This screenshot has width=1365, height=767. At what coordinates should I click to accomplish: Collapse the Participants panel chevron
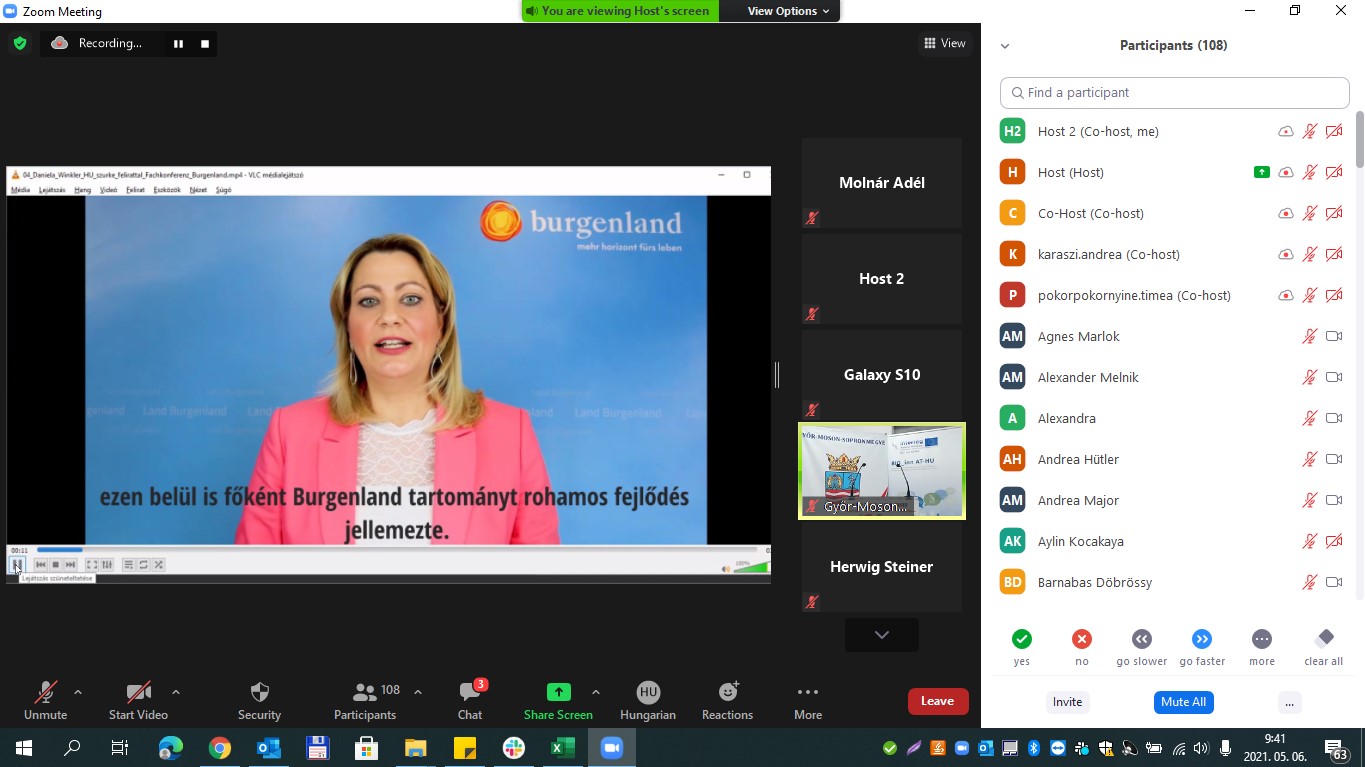click(x=1005, y=46)
